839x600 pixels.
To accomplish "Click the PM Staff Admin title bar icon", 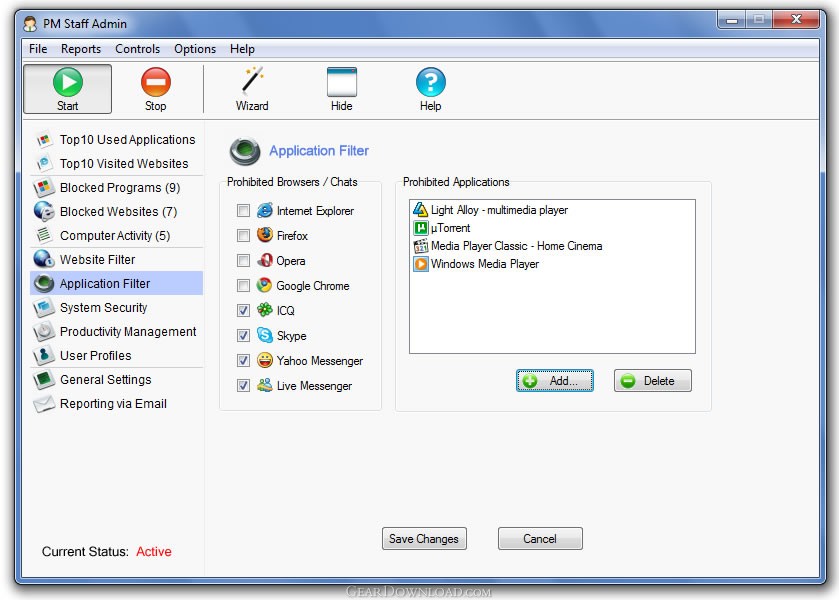I will [30, 24].
